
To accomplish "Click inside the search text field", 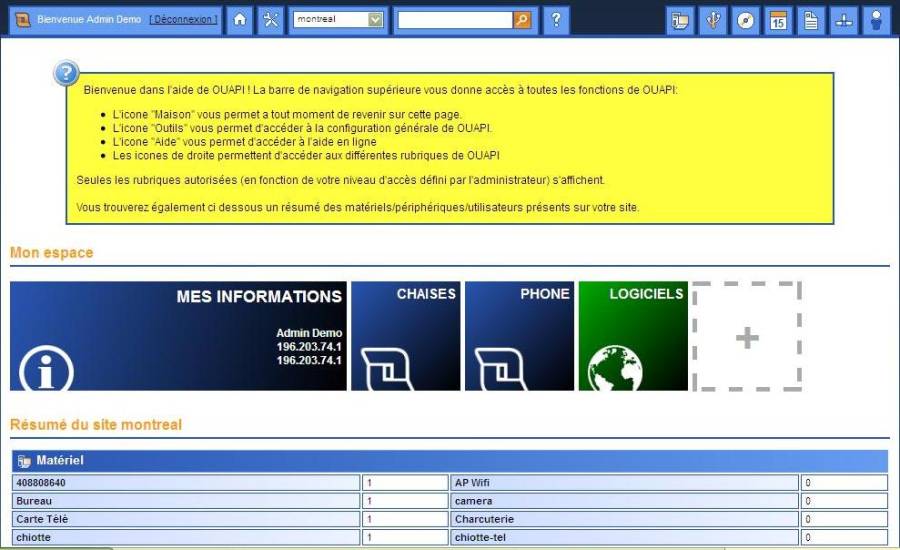I will click(455, 20).
